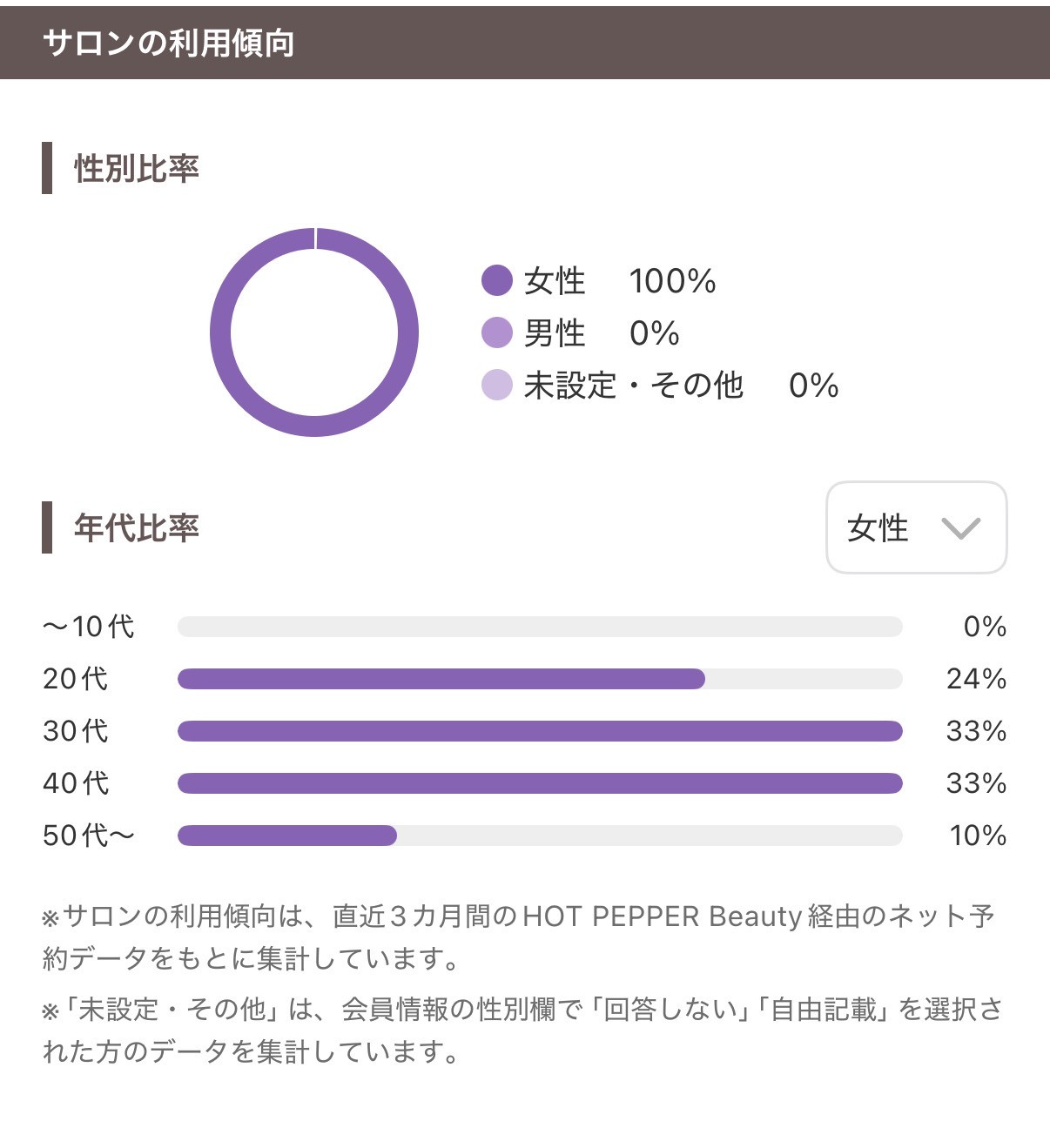Viewport: 1050px width, 1148px height.
Task: Click the 年代比率 section heading
Action: click(137, 527)
